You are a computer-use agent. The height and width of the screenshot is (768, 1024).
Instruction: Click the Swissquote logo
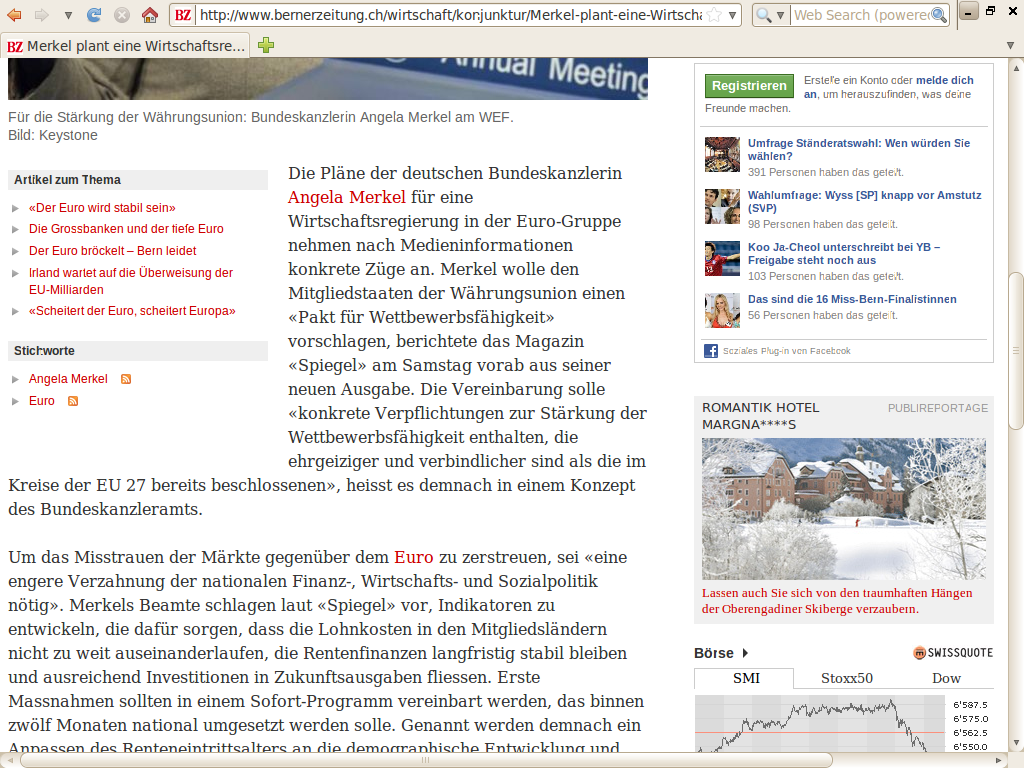(x=953, y=652)
